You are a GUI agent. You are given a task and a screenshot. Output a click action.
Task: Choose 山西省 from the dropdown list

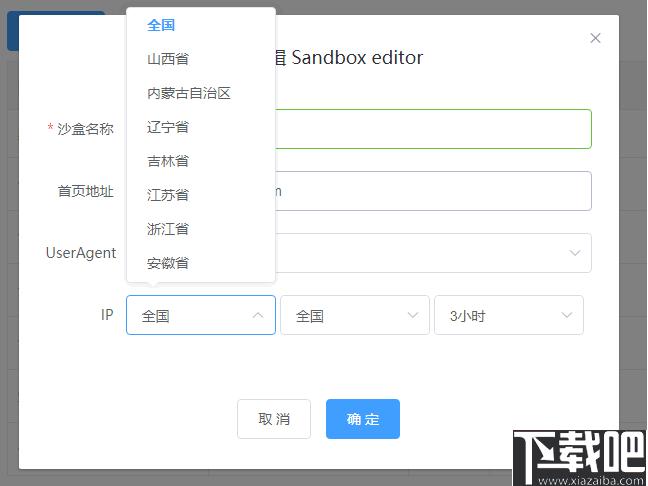point(201,59)
